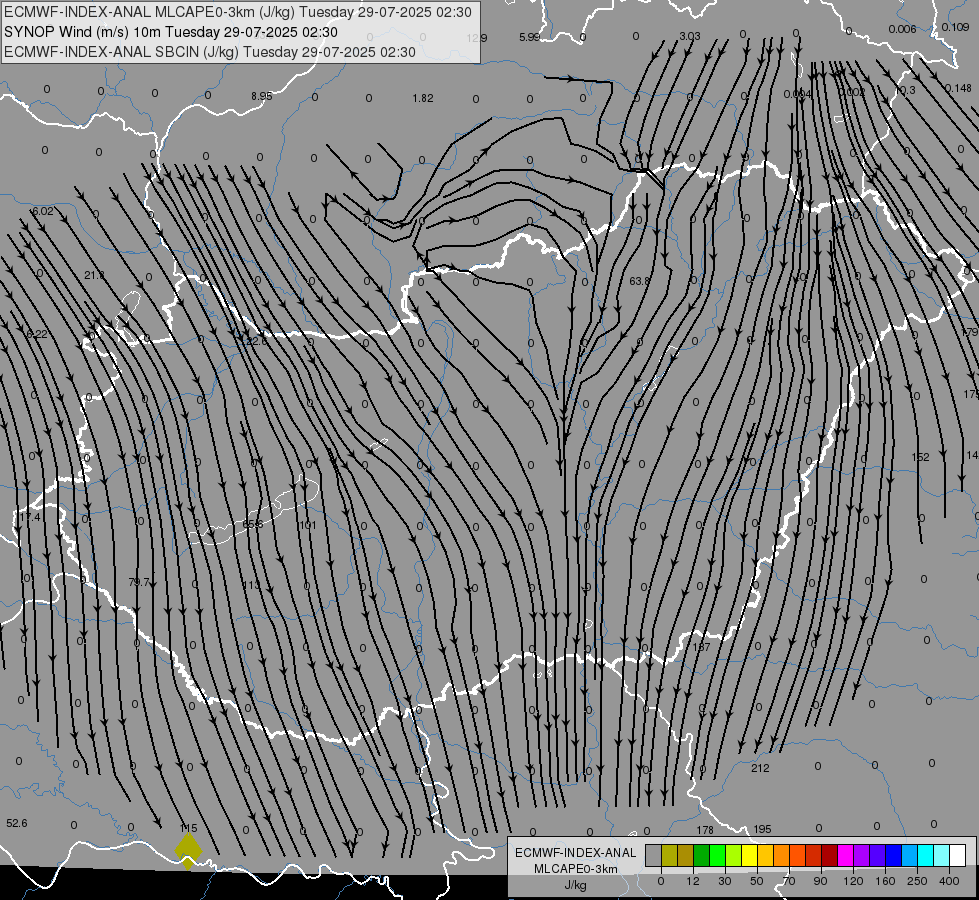Click the purple legend swatch
Image resolution: width=979 pixels, height=900 pixels.
pyautogui.click(x=862, y=856)
